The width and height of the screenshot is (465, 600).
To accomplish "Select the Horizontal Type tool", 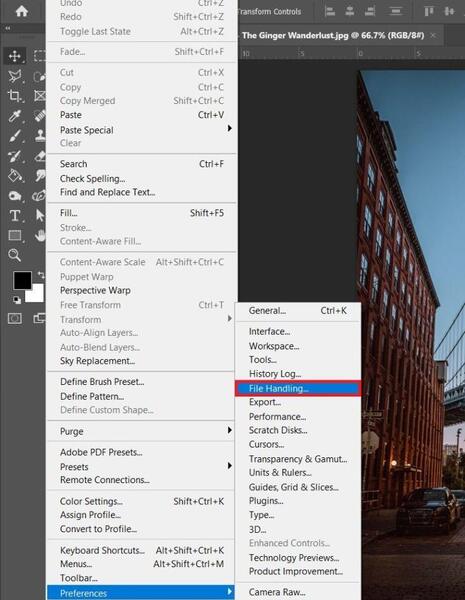I will 15,215.
